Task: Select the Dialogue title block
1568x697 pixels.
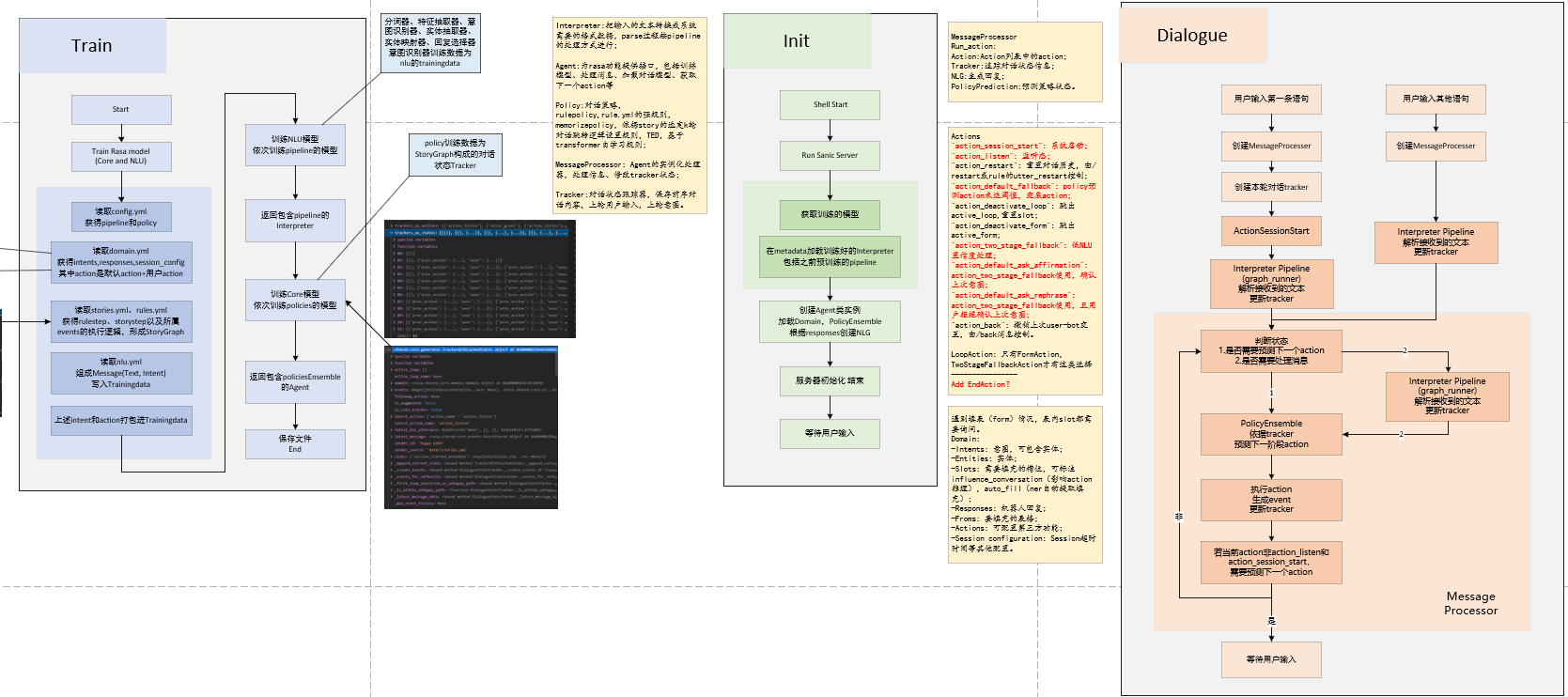Action: tap(1193, 35)
